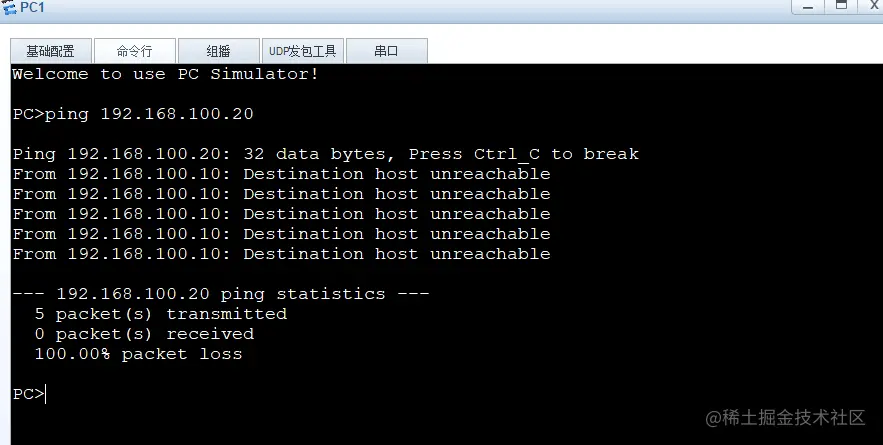The width and height of the screenshot is (883, 445).
Task: Select the 组播 tab
Action: click(218, 51)
